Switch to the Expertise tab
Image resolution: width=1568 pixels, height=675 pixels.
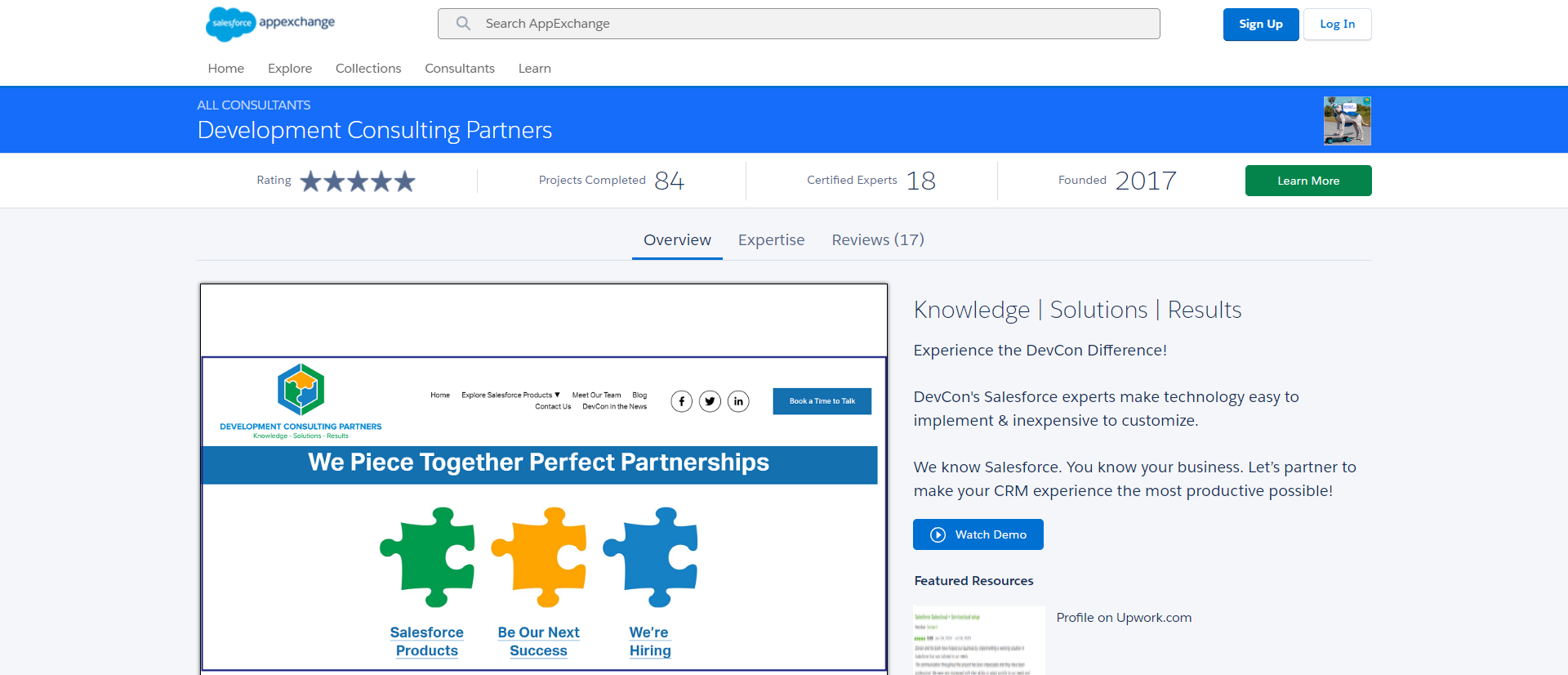click(772, 240)
